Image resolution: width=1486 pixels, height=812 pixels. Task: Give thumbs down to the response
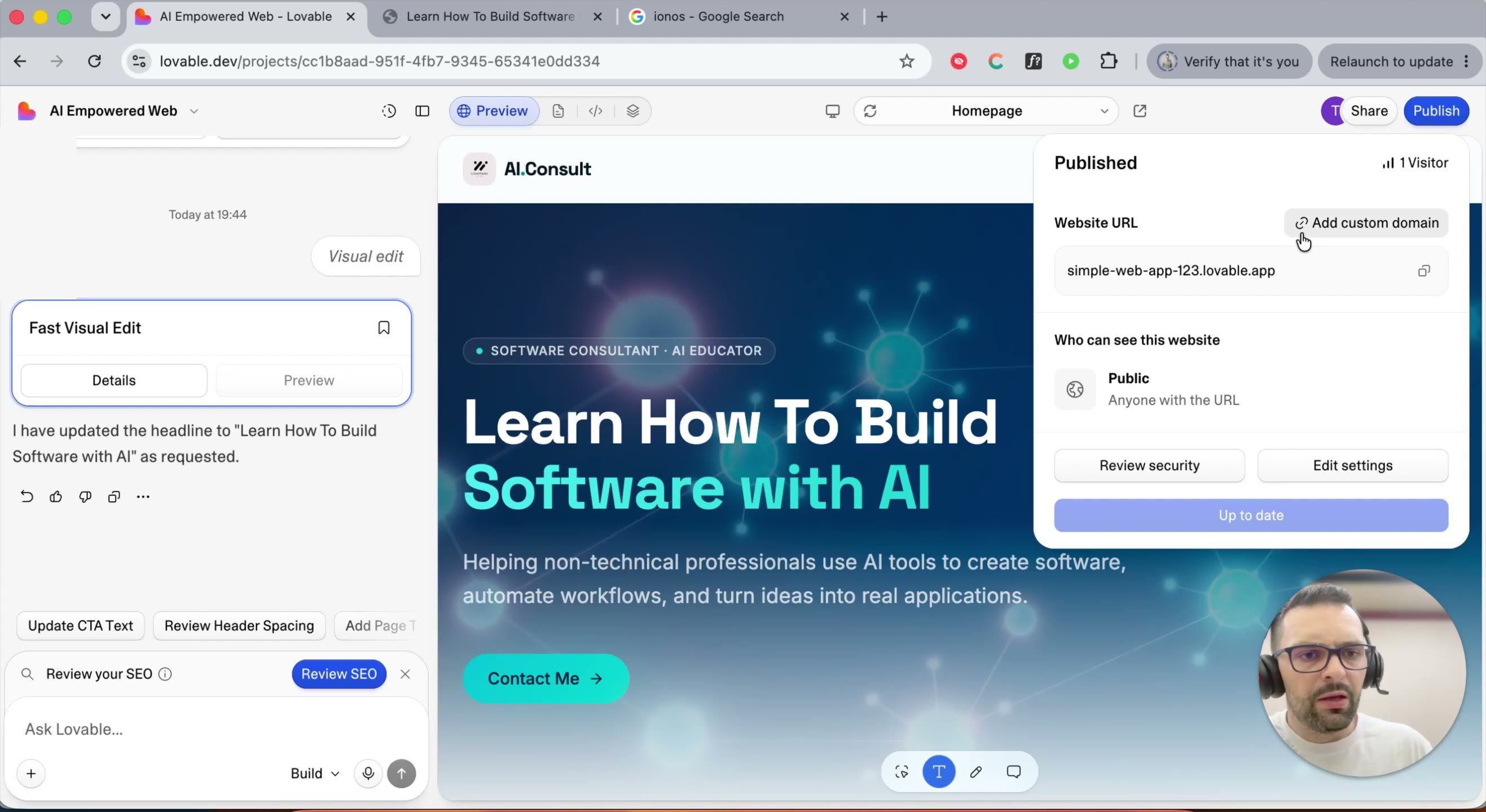click(x=85, y=497)
